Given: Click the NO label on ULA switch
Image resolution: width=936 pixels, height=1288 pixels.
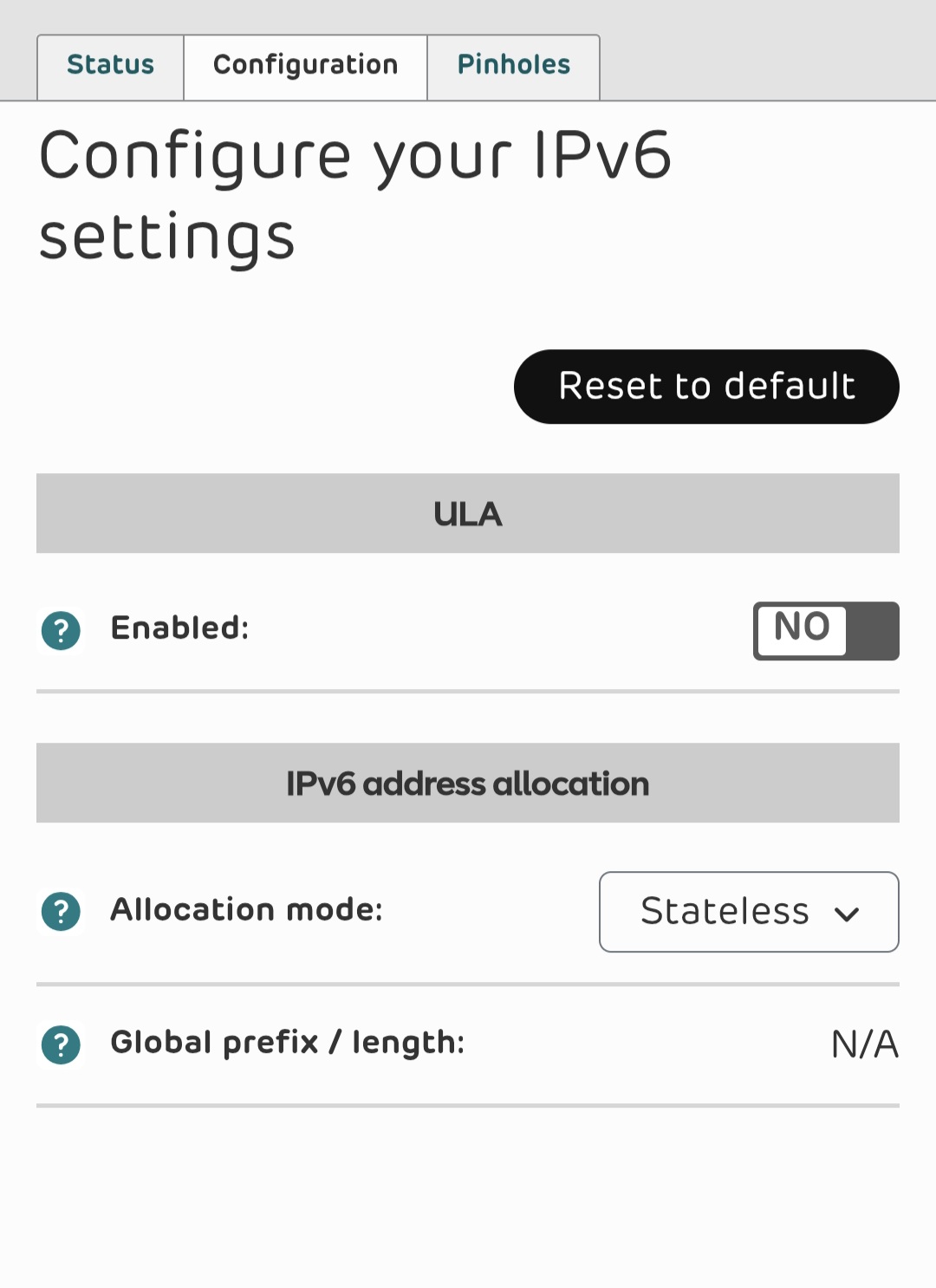Looking at the screenshot, I should point(802,628).
